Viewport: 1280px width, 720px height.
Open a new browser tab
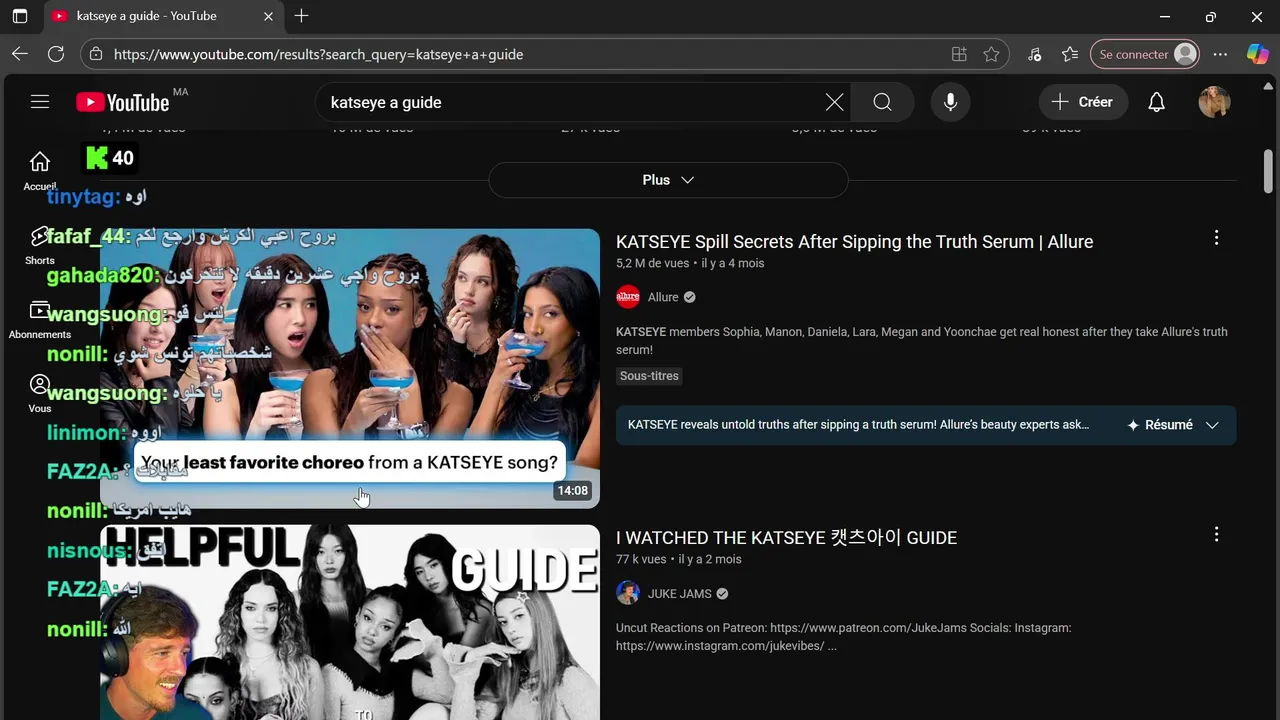click(x=301, y=16)
